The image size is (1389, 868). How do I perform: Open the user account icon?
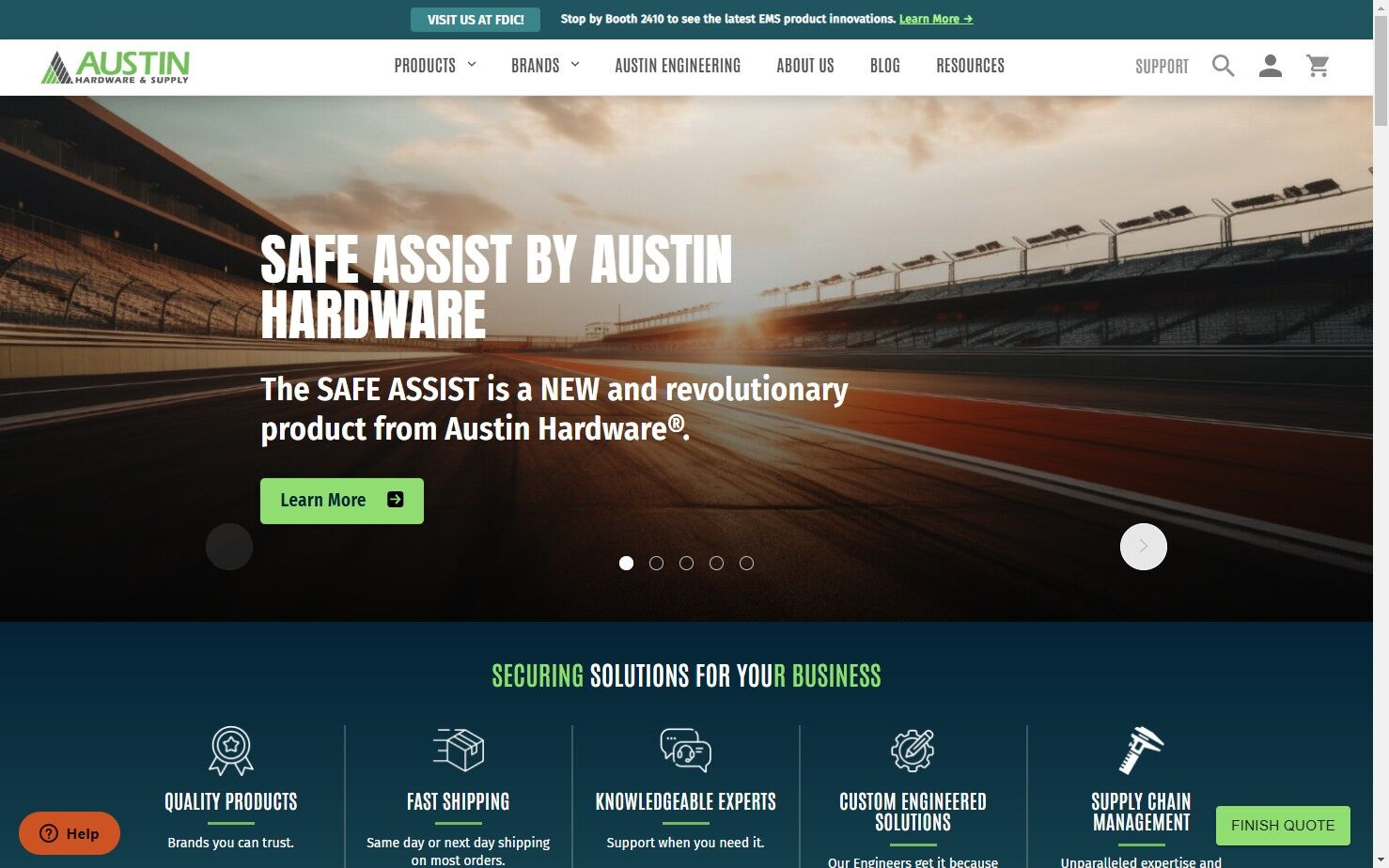(x=1271, y=66)
